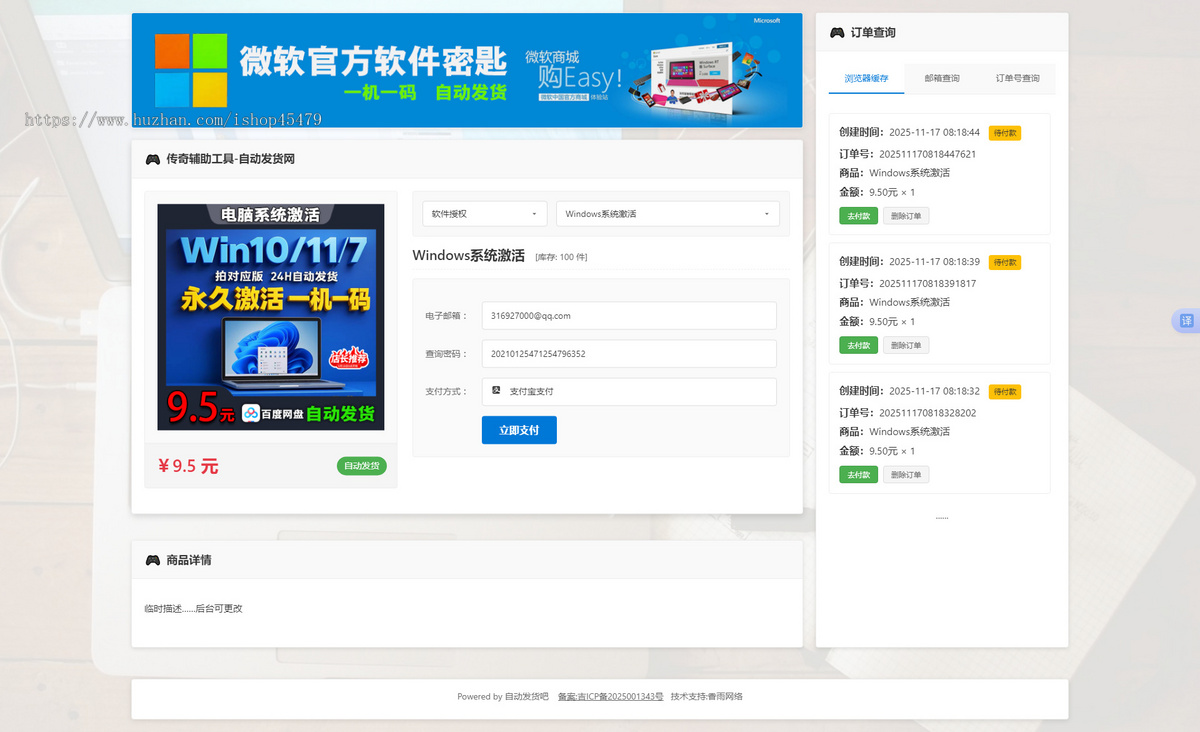Click order number 202511170818447621 text
This screenshot has width=1200, height=732.
pyautogui.click(x=927, y=154)
